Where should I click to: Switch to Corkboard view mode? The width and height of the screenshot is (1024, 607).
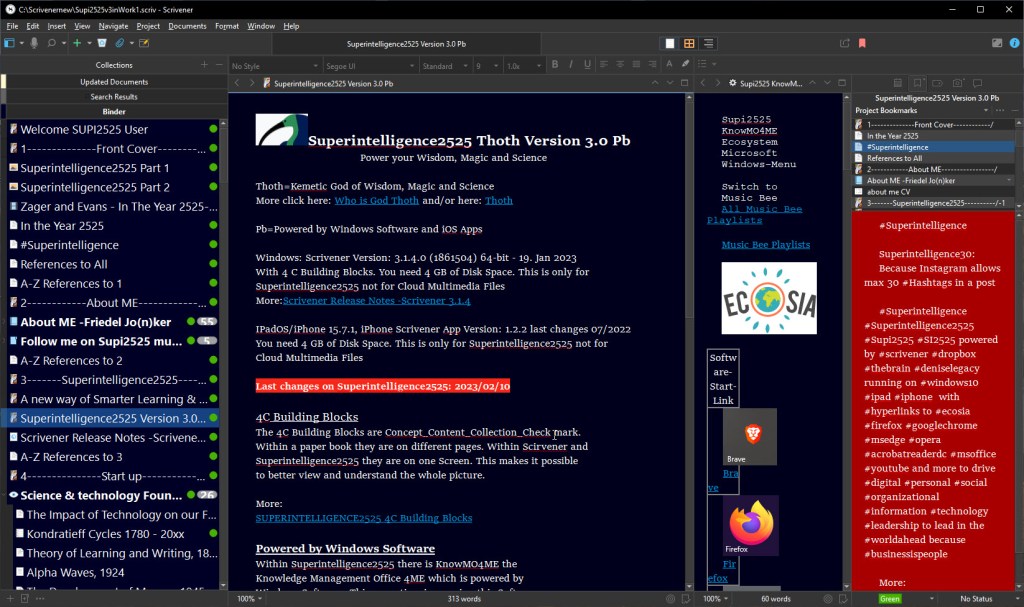pos(689,43)
